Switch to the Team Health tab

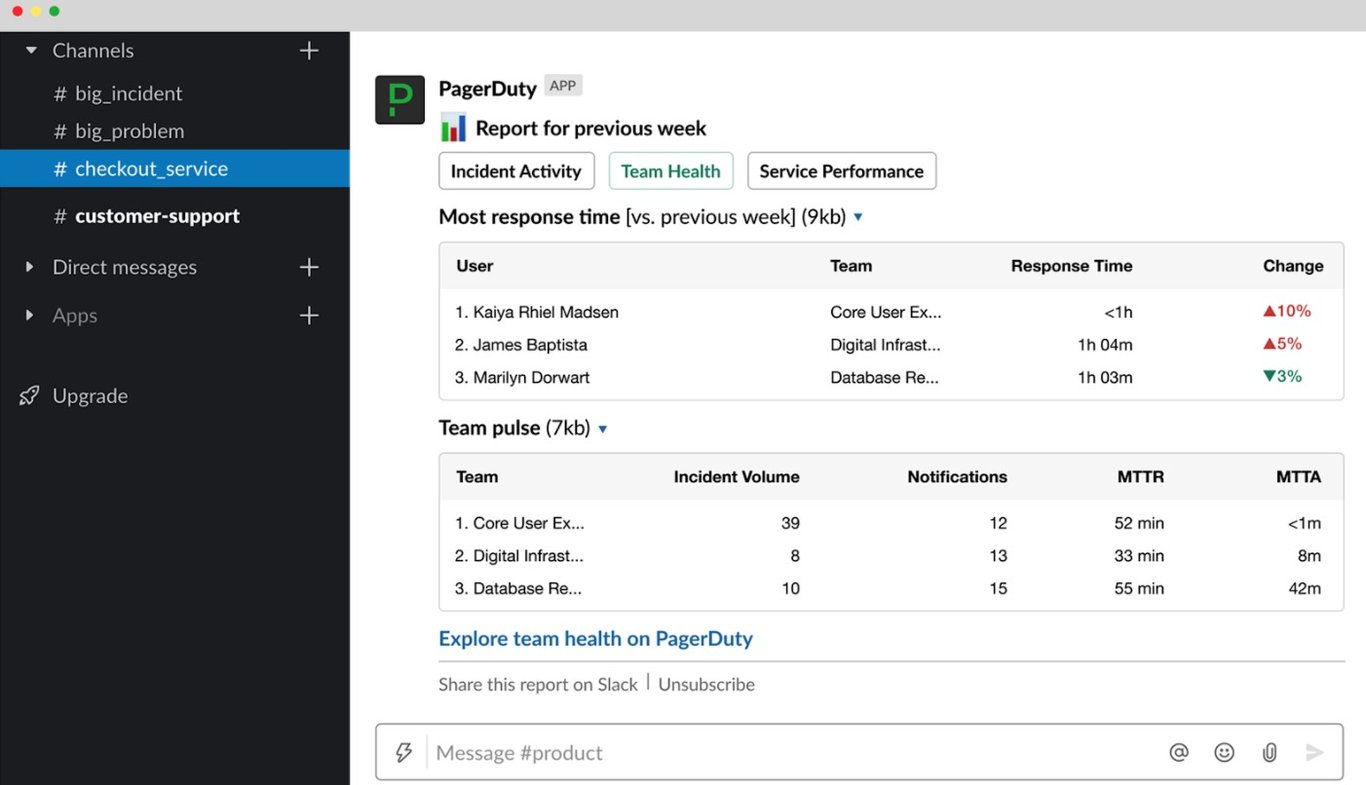[670, 170]
